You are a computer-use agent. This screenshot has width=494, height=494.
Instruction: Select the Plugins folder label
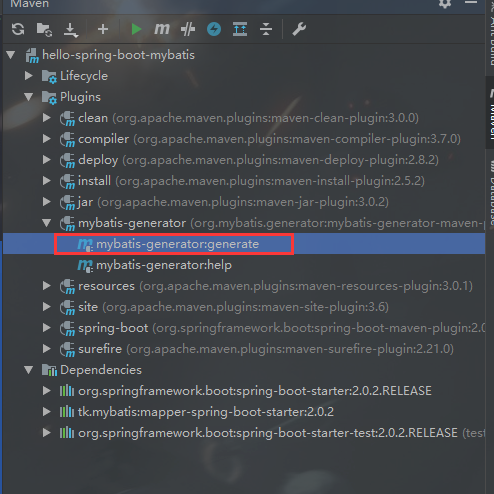tap(80, 97)
